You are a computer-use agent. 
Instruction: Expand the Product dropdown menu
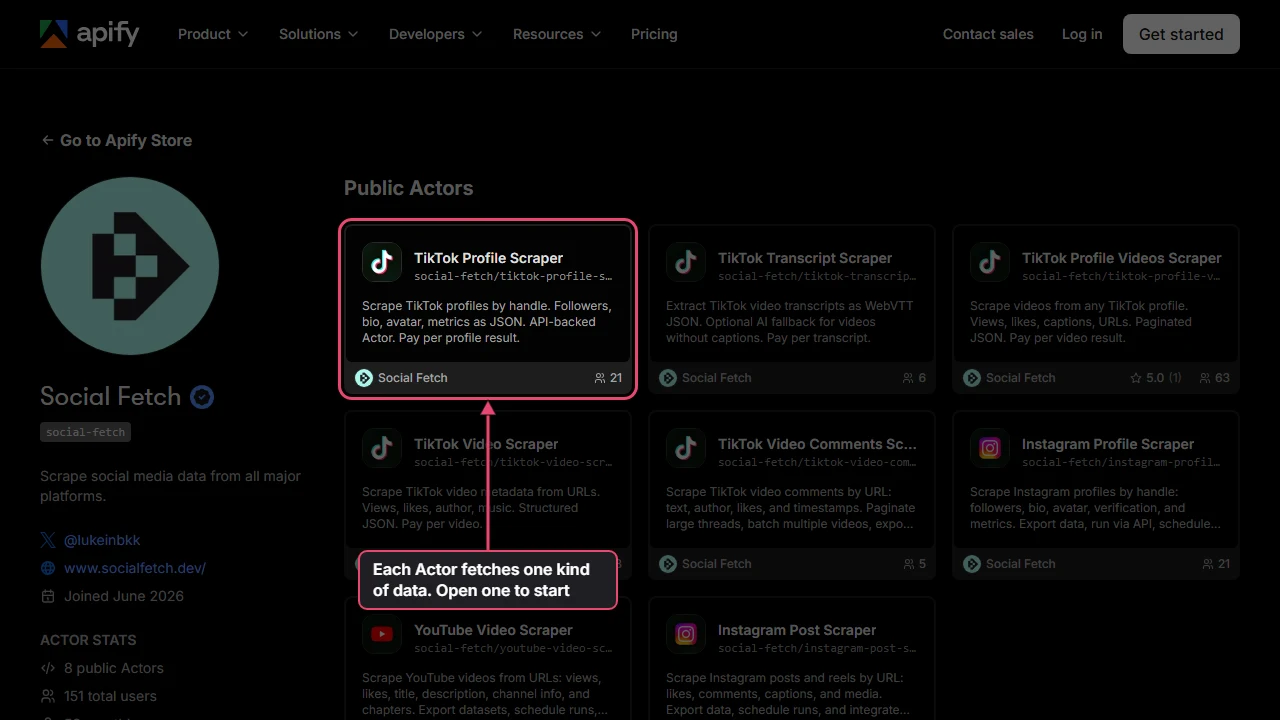tap(213, 34)
